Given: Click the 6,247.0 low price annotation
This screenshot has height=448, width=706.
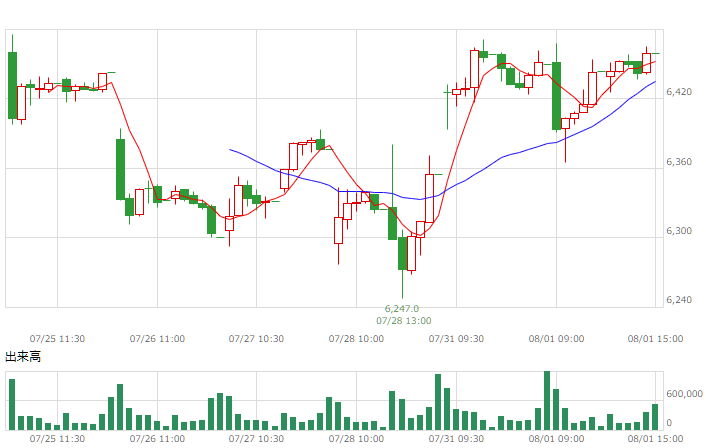Looking at the screenshot, I should coord(402,308).
